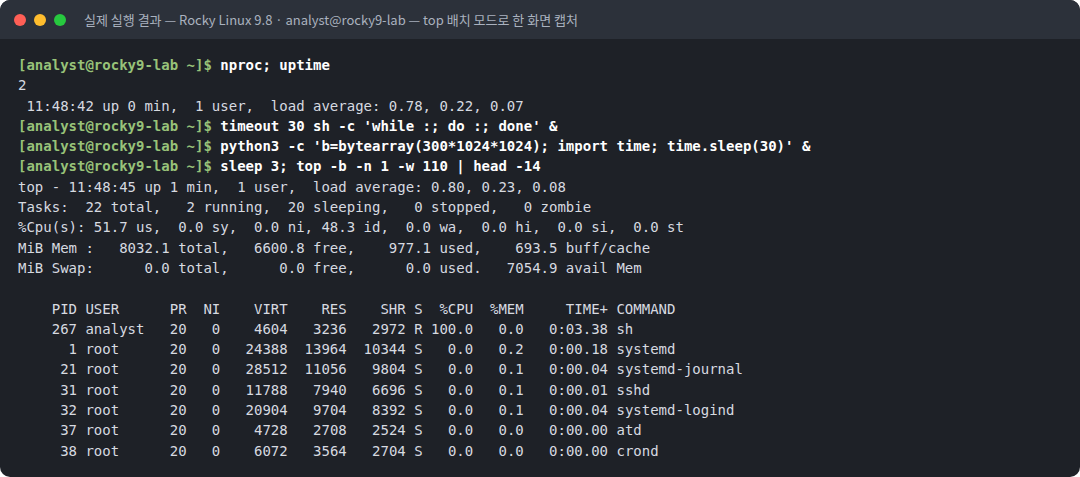Click the COMMAND column header

[646, 309]
